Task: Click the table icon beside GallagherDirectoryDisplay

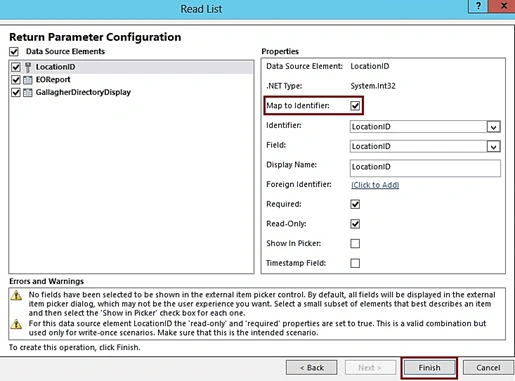Action: [x=28, y=92]
